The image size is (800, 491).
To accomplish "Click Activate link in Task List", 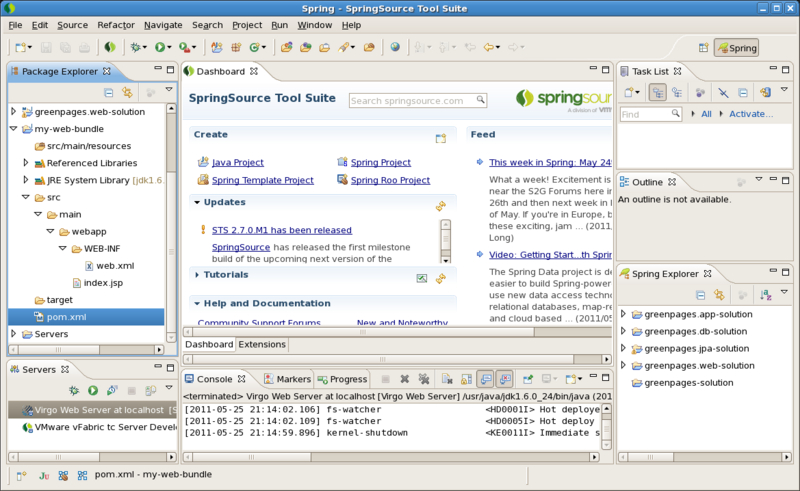I will pyautogui.click(x=751, y=114).
